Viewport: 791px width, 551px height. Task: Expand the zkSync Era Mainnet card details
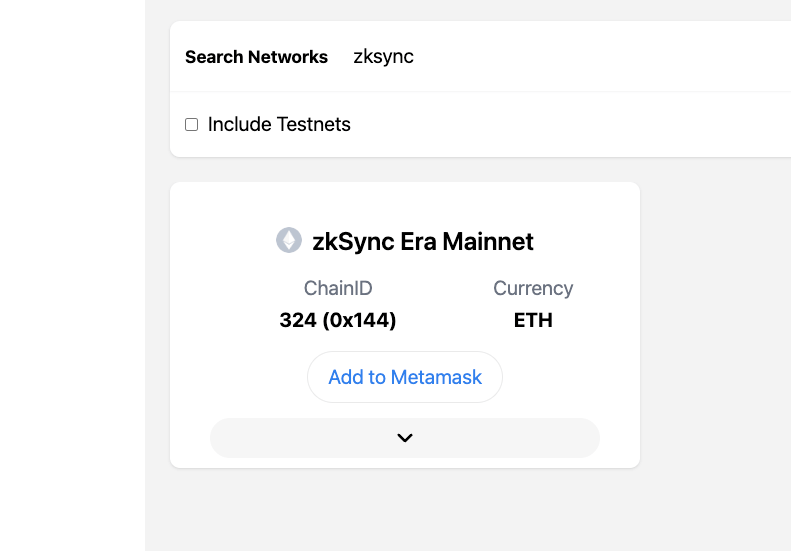(x=405, y=438)
